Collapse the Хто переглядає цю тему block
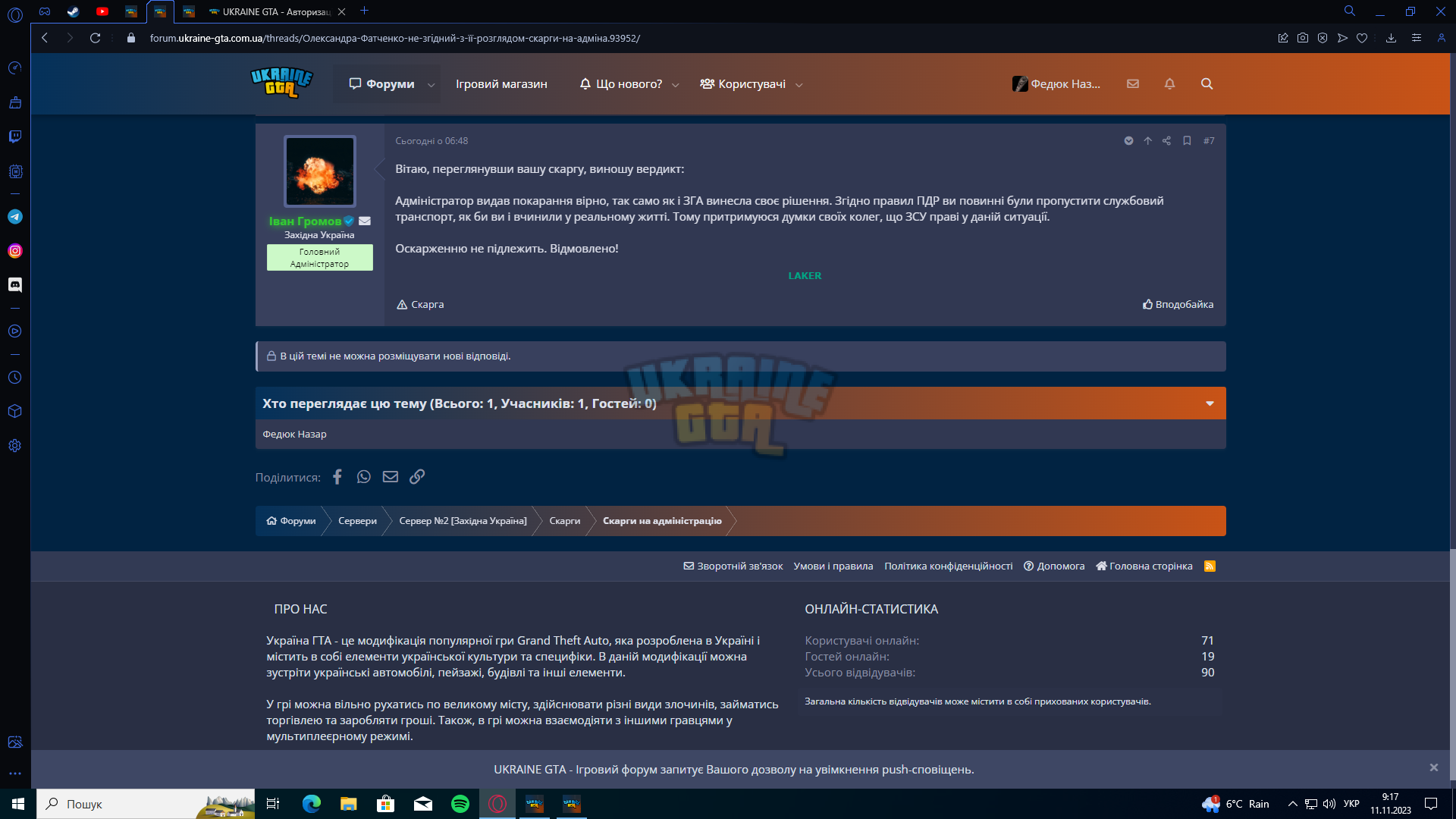The image size is (1456, 819). (x=1210, y=403)
